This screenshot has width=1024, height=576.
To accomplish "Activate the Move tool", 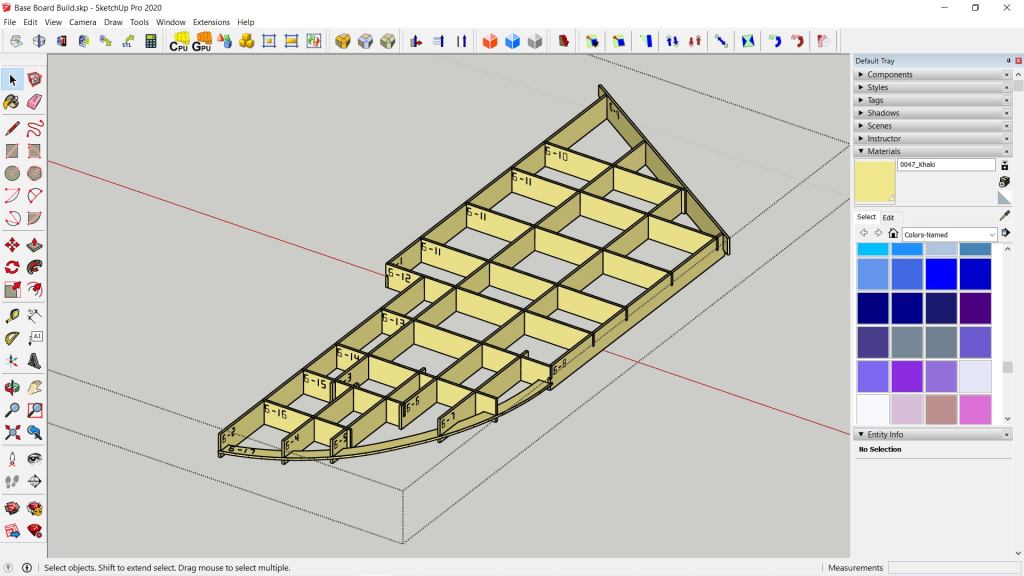I will coord(12,244).
